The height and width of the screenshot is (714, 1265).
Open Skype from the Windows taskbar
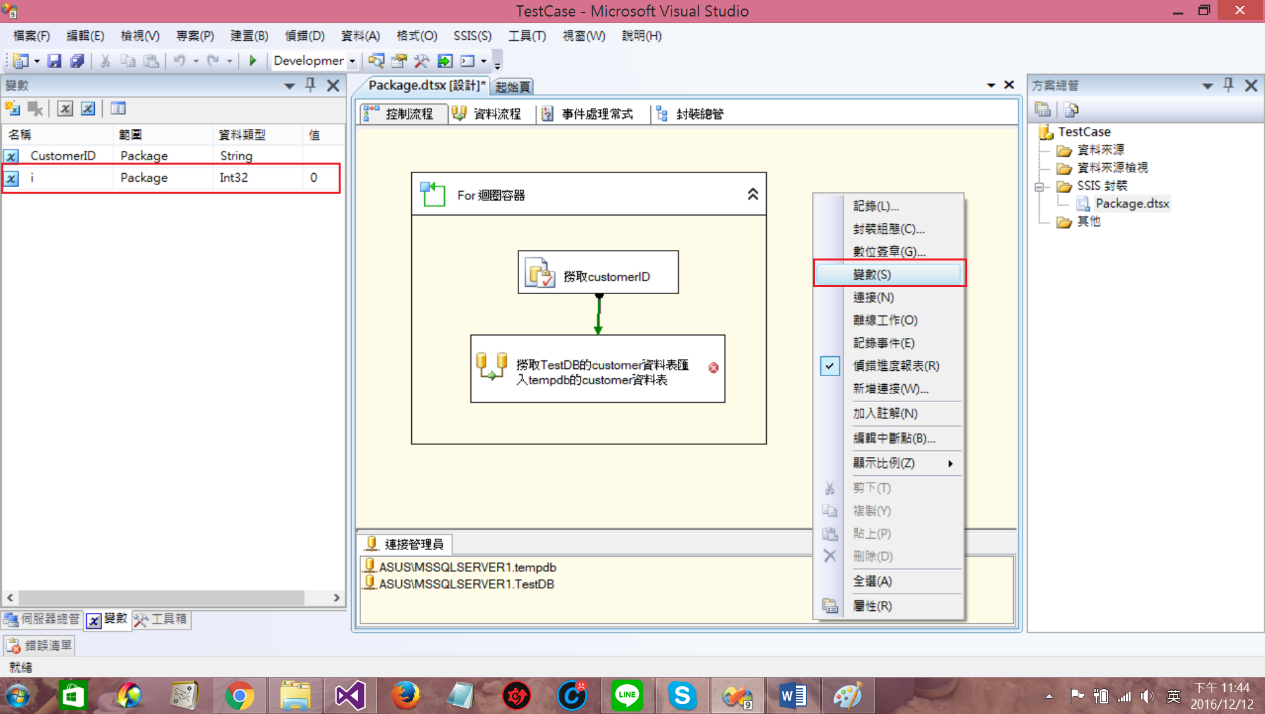pos(682,695)
